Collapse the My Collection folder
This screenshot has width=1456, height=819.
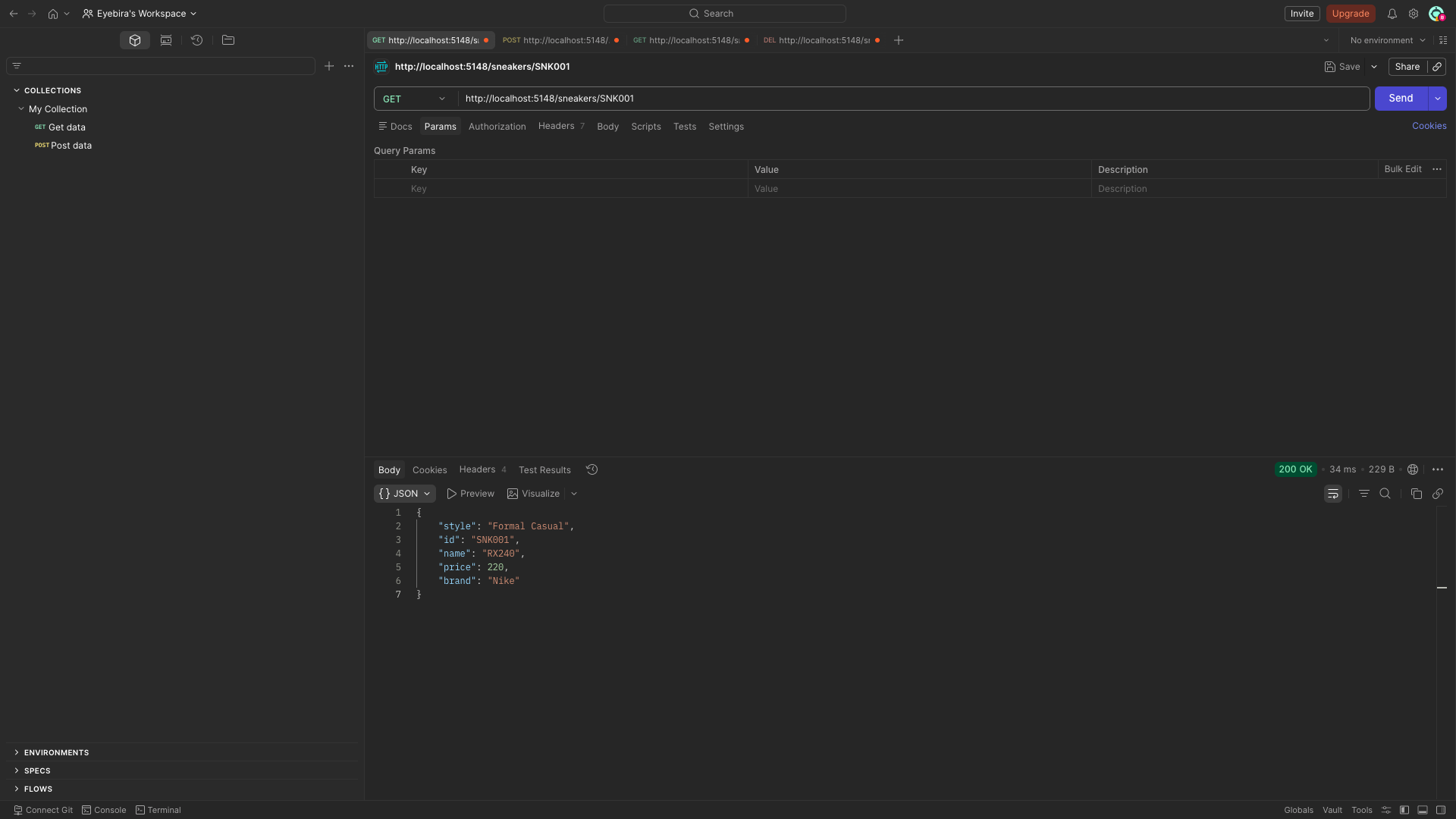(x=21, y=109)
